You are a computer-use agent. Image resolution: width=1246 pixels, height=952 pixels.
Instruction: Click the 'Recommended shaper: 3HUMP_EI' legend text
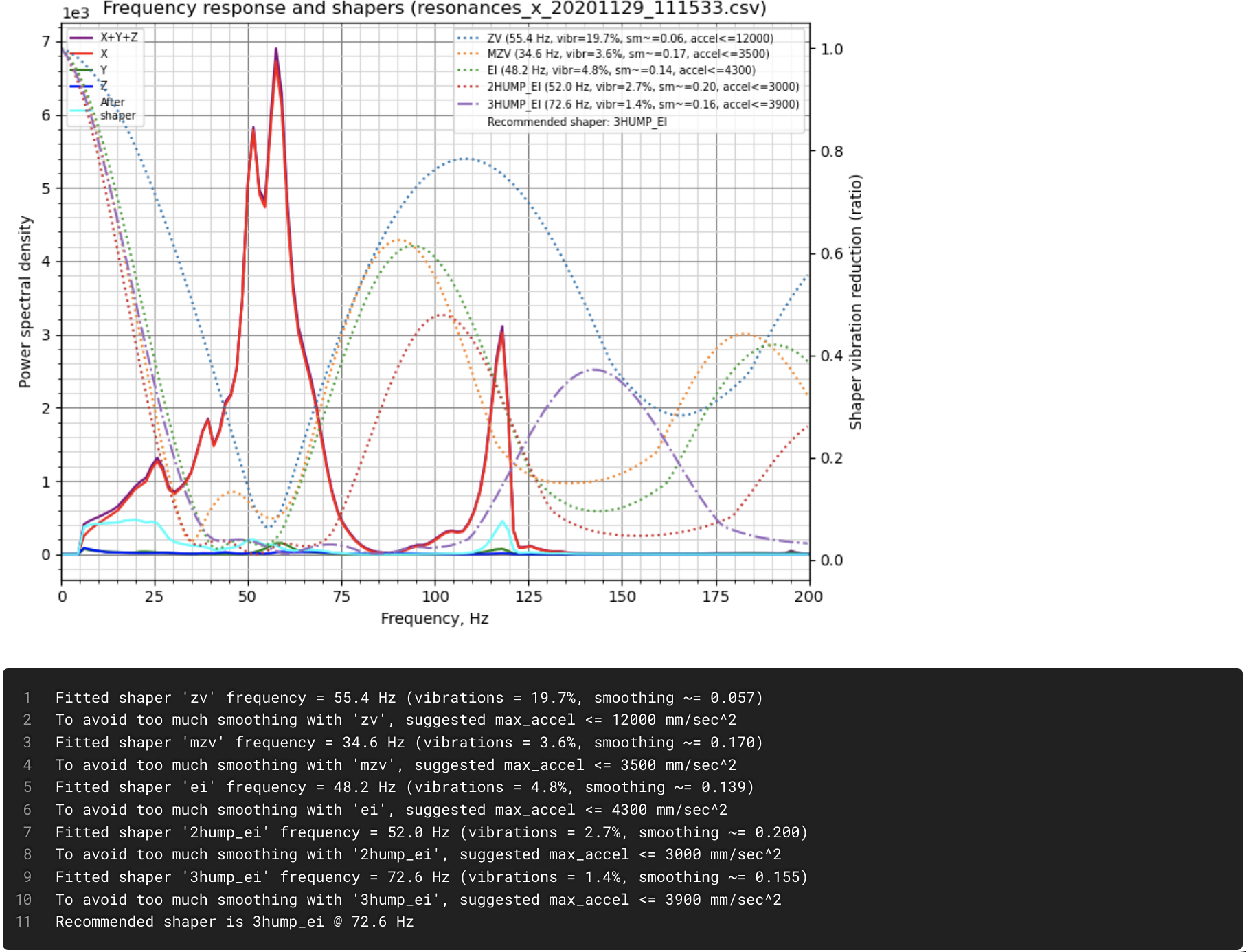point(577,122)
